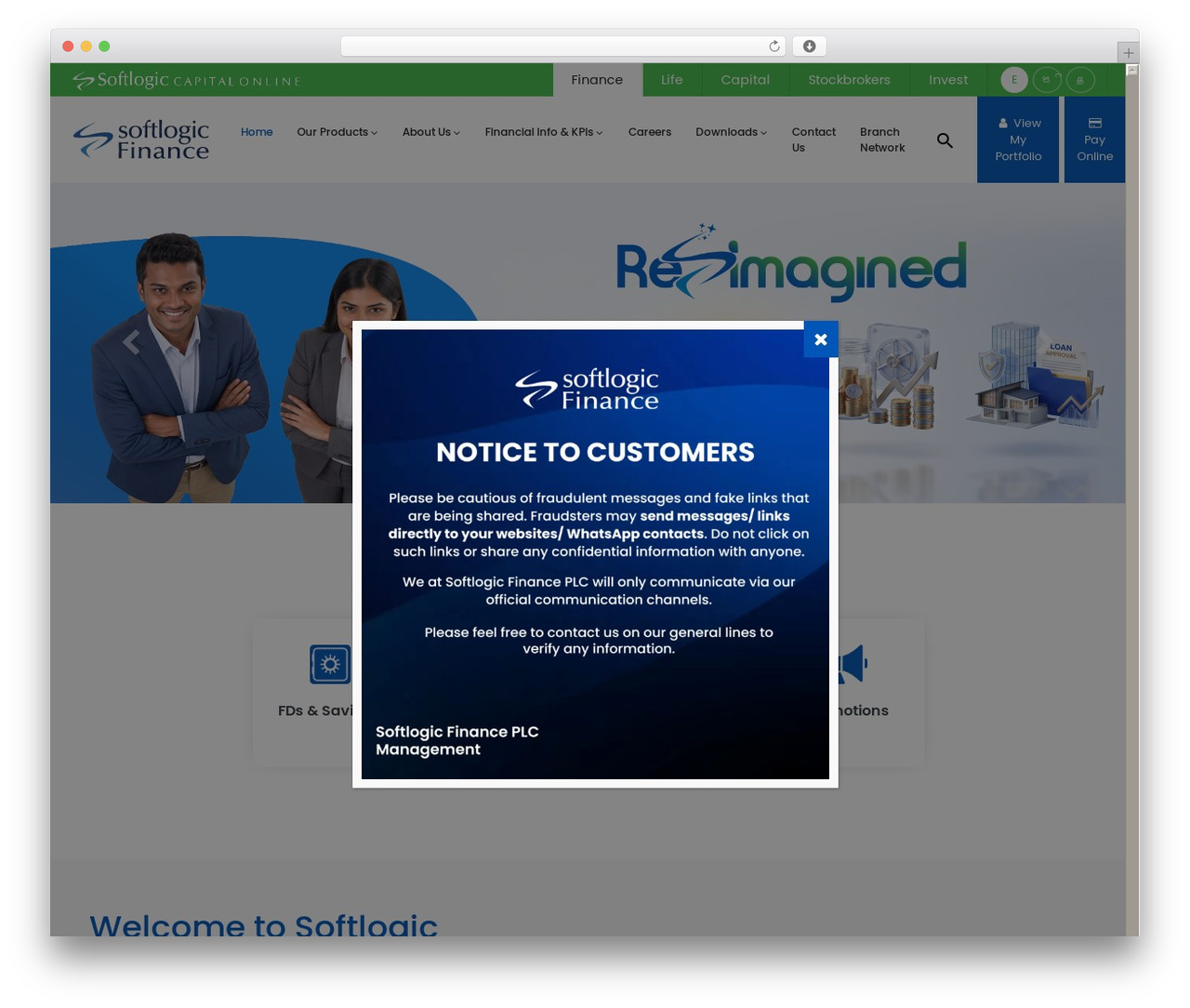Open the Contact Us page

click(x=813, y=139)
